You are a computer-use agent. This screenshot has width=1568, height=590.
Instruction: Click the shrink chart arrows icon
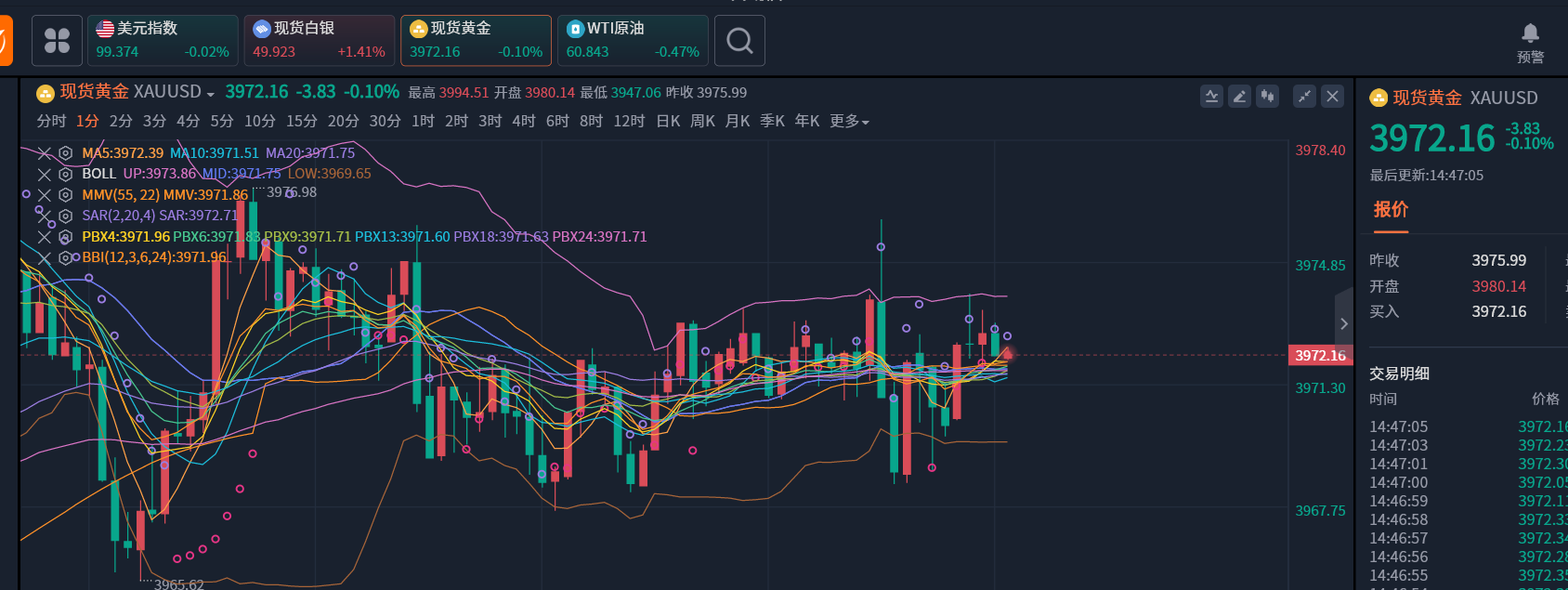(1304, 97)
